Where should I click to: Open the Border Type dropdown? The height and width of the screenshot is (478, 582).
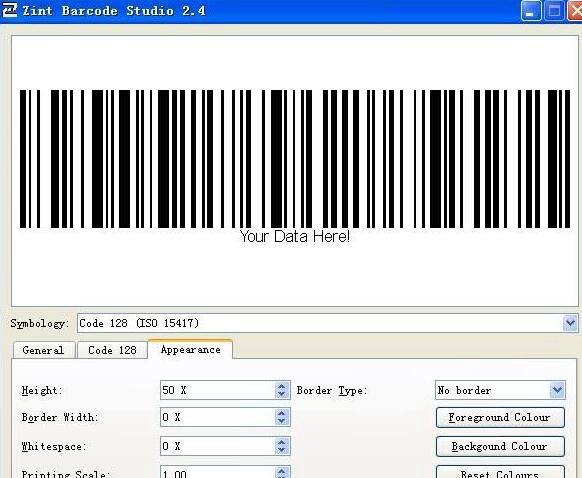(500, 390)
